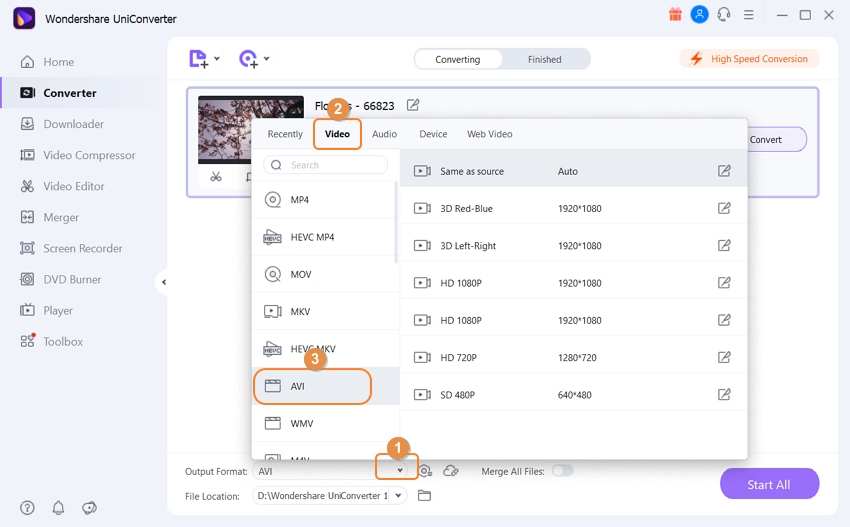
Task: Switch to the Device tab
Action: coord(433,134)
